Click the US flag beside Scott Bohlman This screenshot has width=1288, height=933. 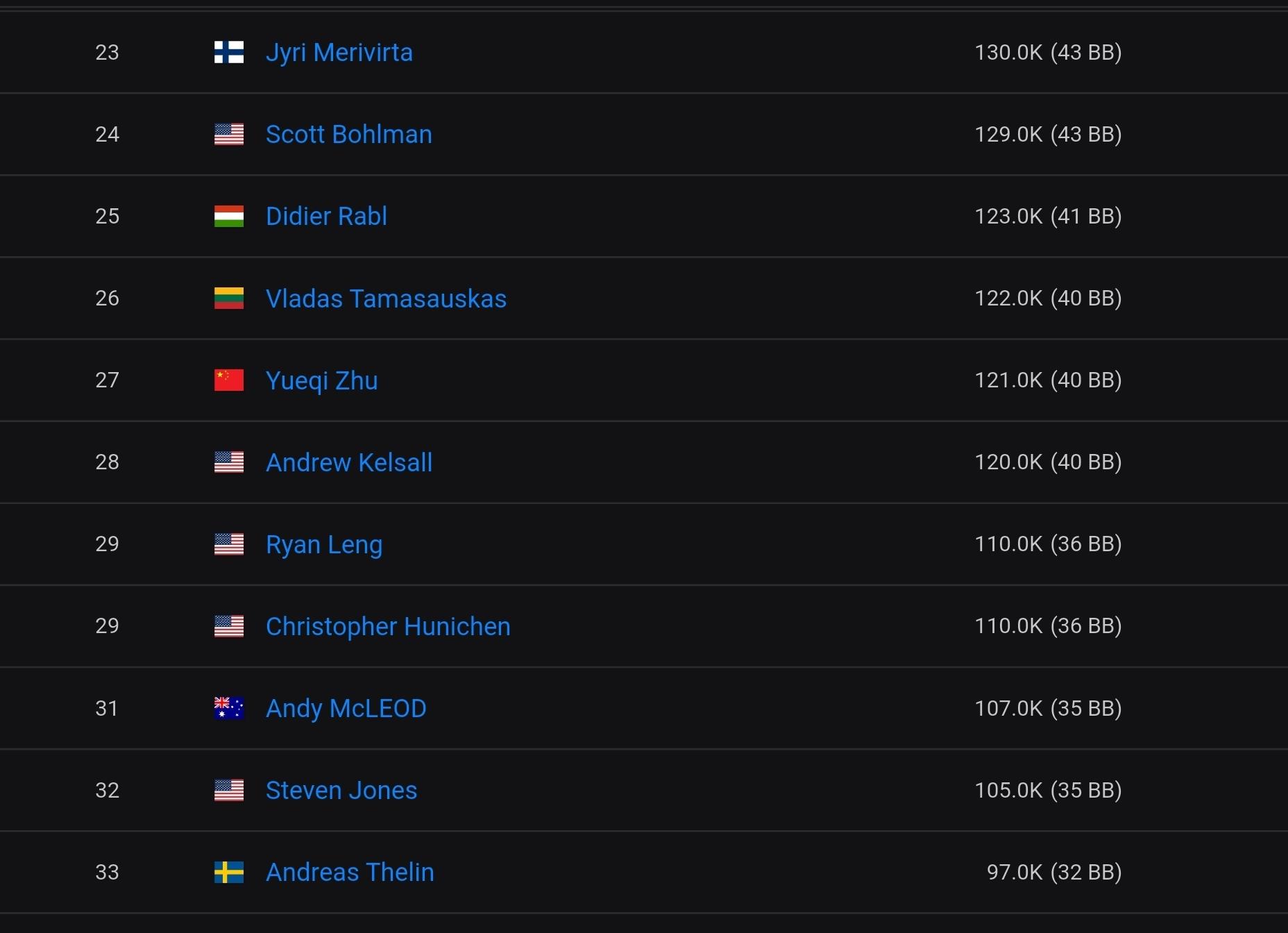pos(228,134)
